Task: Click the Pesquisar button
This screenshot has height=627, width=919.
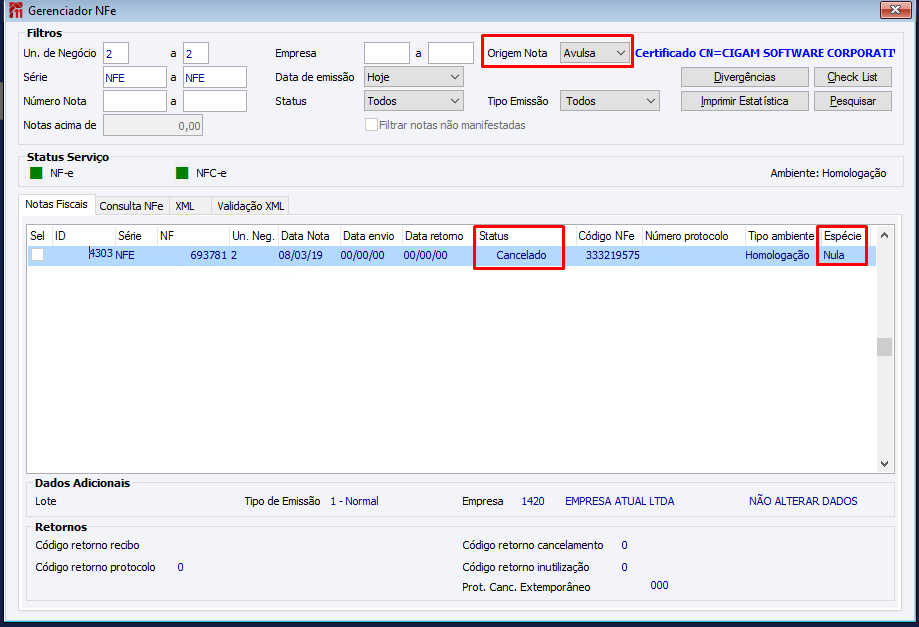Action: (852, 101)
